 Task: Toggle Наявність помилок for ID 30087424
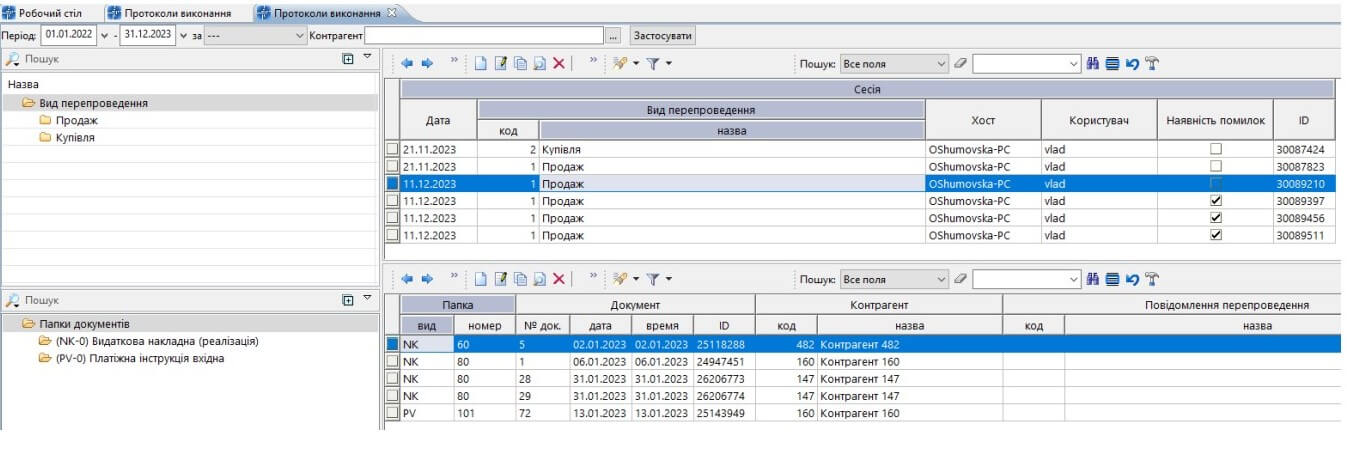(x=1216, y=149)
